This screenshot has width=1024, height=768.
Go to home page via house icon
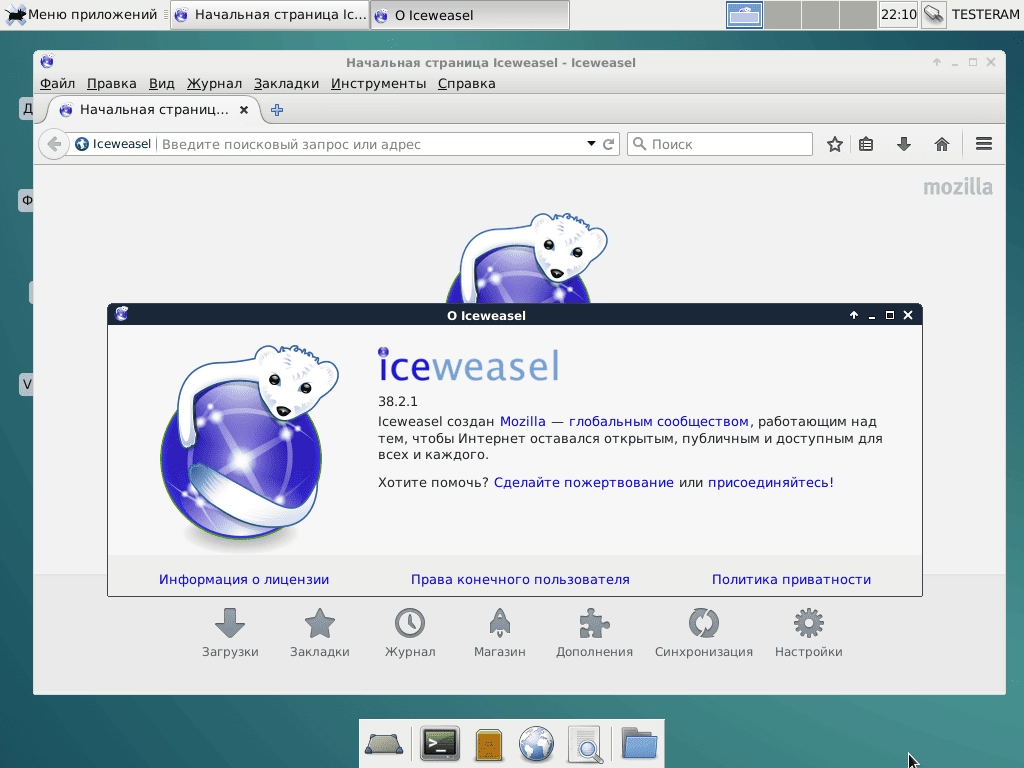(942, 144)
